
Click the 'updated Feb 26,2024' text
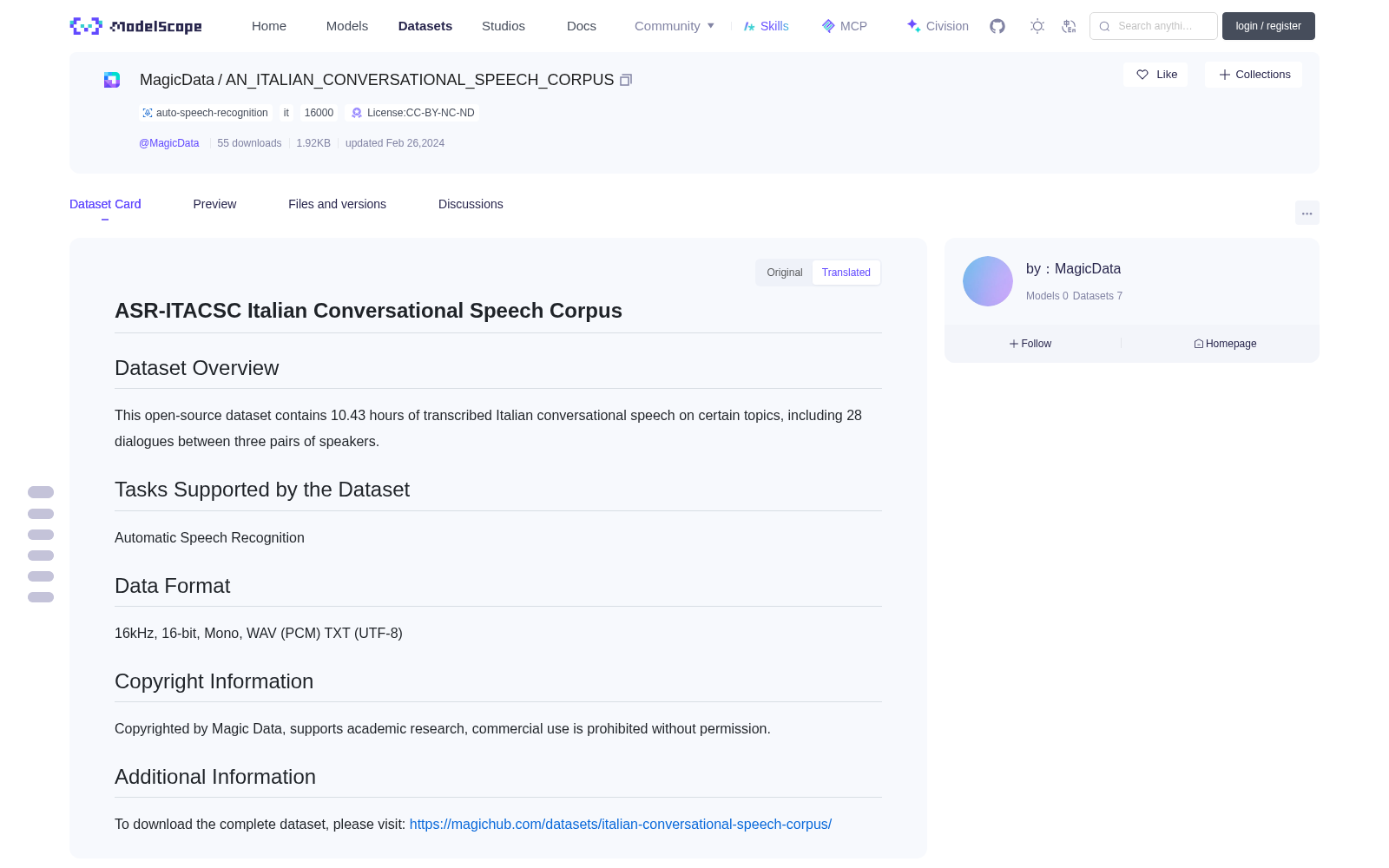pos(395,143)
